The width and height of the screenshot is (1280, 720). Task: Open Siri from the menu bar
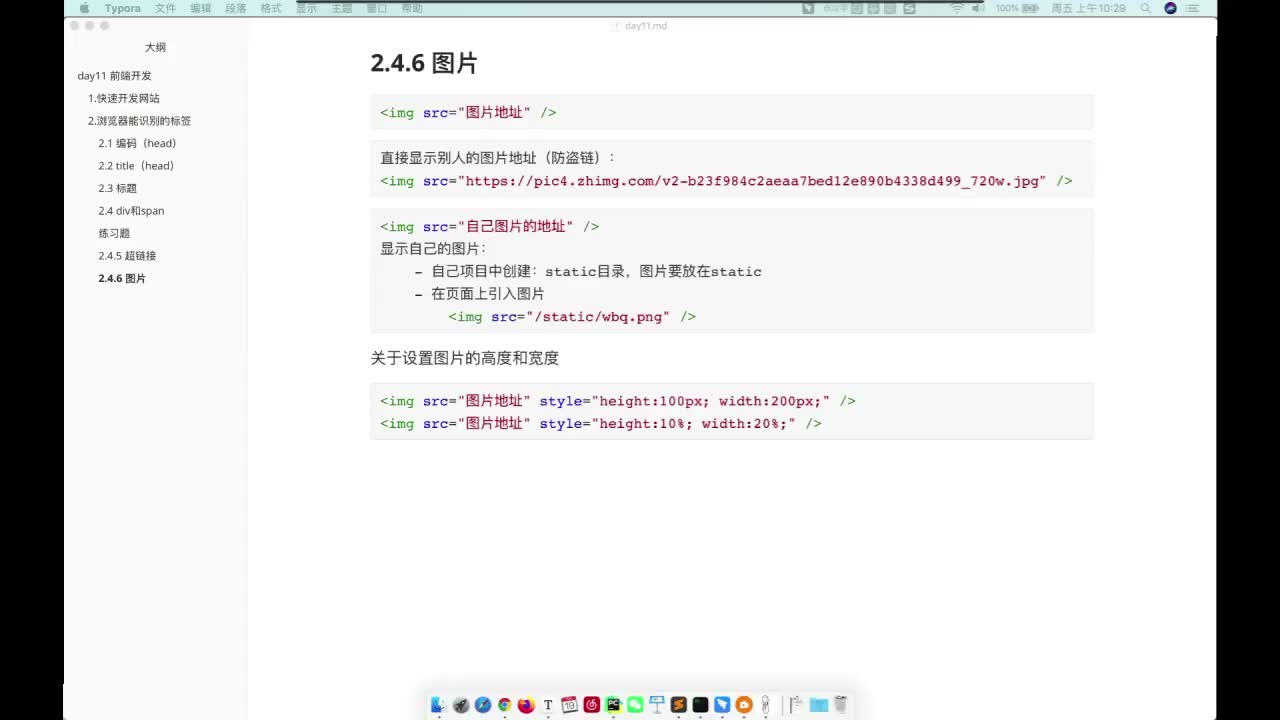tap(1170, 8)
